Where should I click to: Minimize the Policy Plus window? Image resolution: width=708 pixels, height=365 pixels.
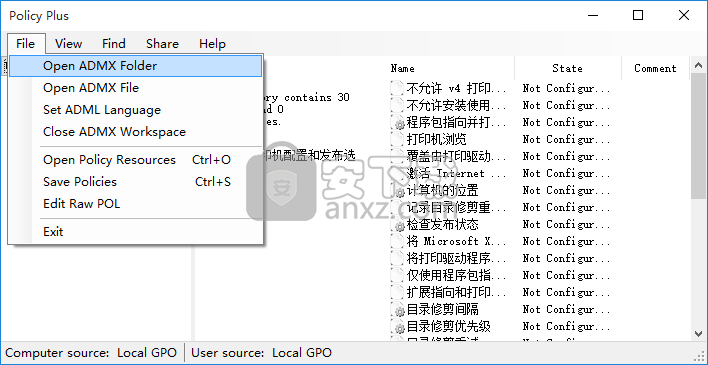pos(592,15)
